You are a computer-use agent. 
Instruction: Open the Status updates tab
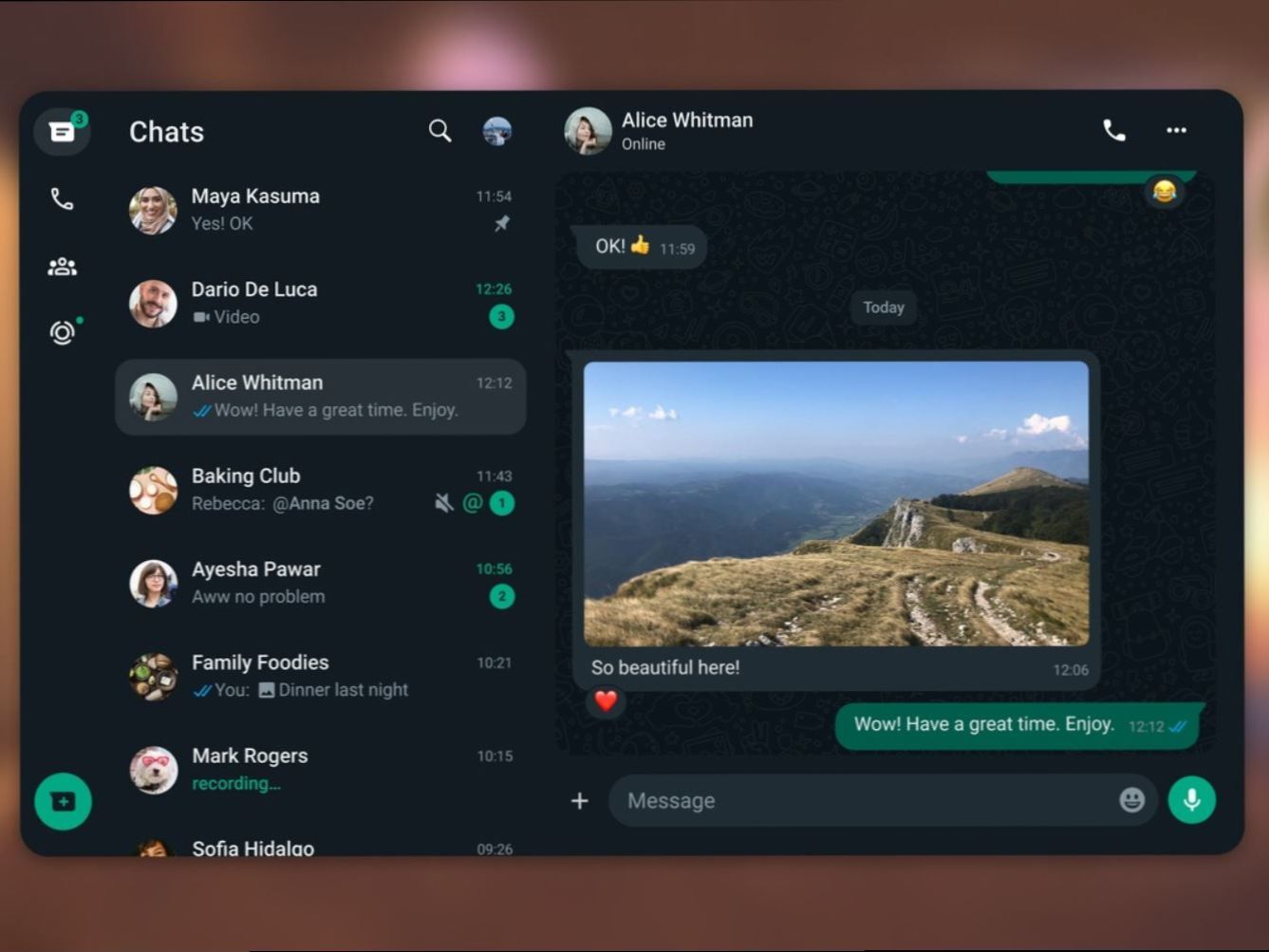tap(63, 332)
